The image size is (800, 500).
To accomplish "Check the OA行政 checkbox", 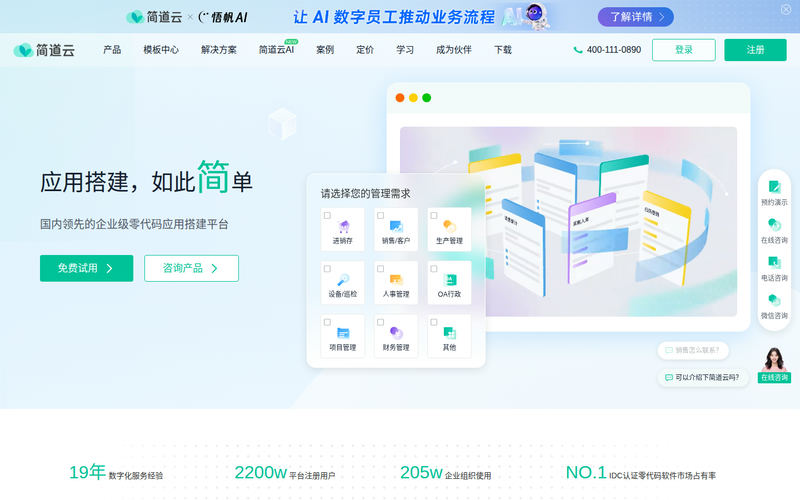I will pyautogui.click(x=434, y=269).
